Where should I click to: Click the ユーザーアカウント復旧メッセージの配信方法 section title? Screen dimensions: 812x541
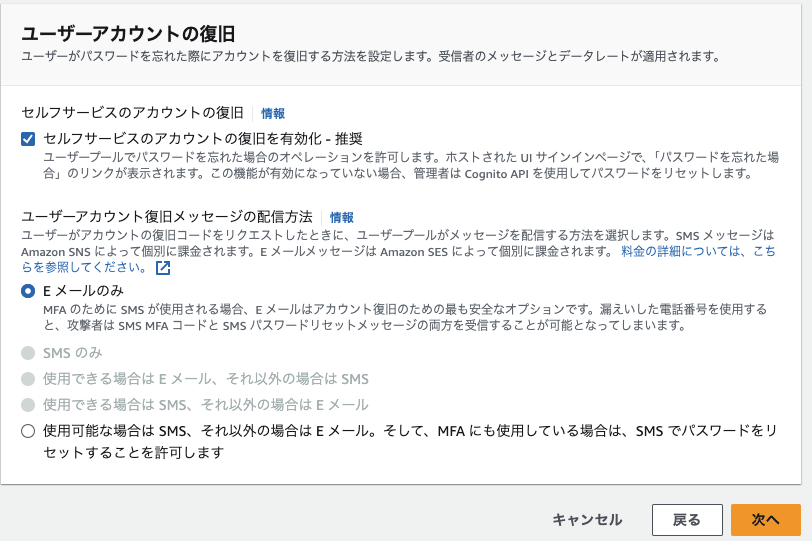pos(167,216)
